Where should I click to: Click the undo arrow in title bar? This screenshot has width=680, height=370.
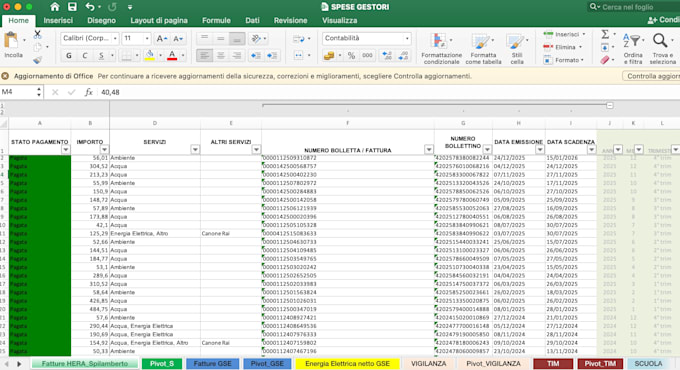pos(90,7)
